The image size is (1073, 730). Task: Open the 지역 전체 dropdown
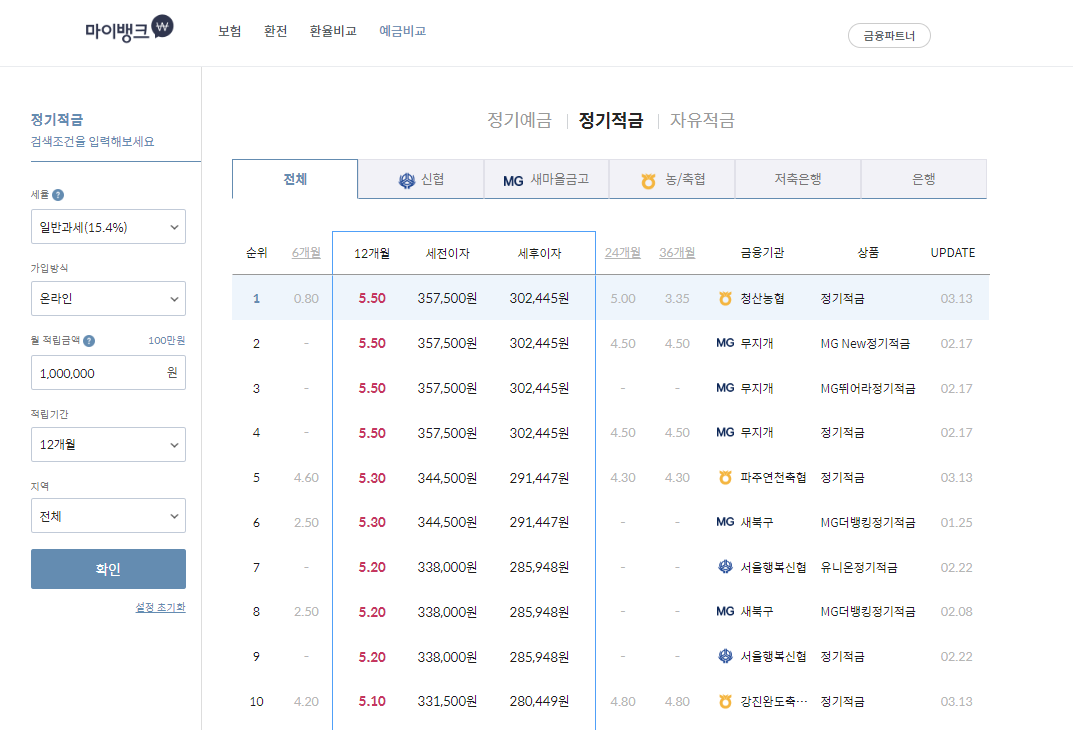(x=108, y=516)
